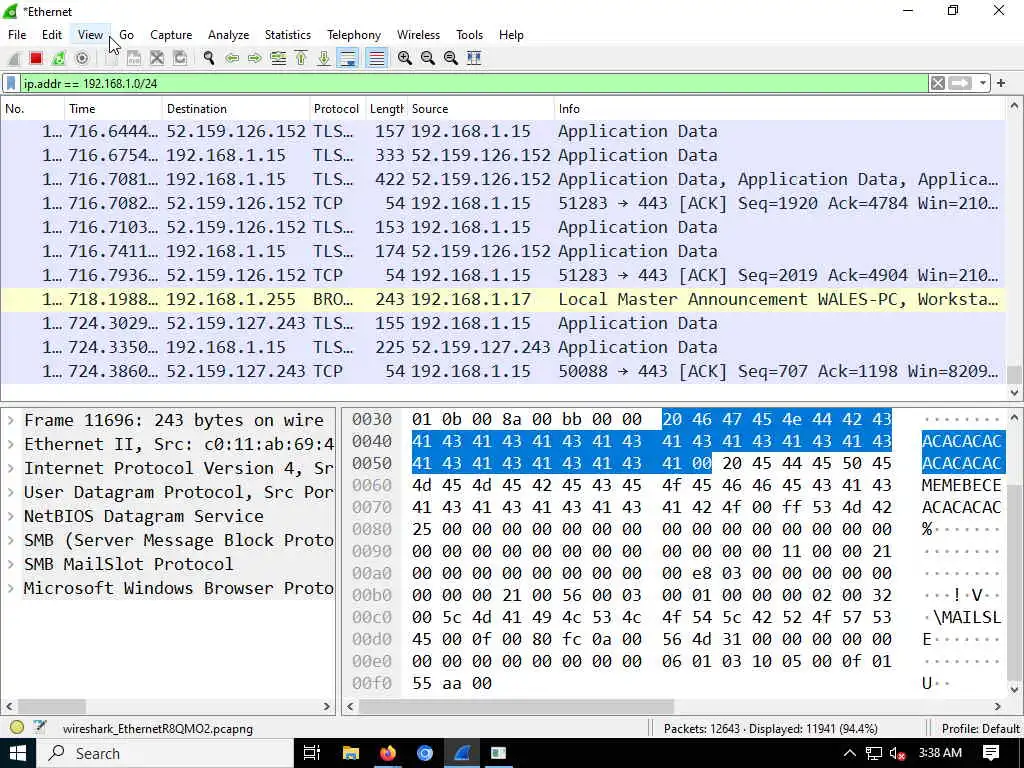1024x768 pixels.
Task: Expand User Datagram Protocol node
Action: [x=11, y=492]
